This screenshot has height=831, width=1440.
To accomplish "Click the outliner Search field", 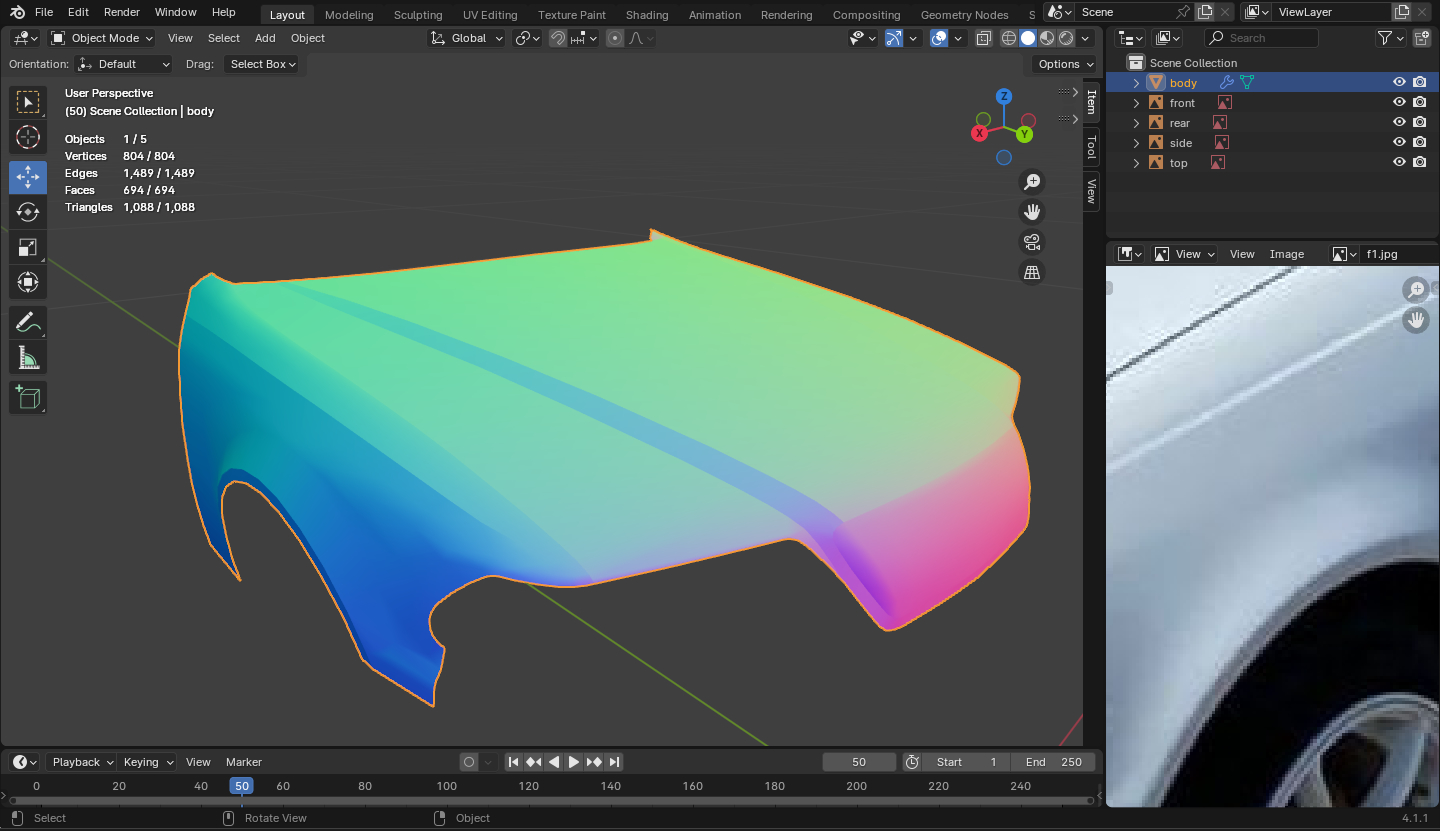I will point(1261,38).
